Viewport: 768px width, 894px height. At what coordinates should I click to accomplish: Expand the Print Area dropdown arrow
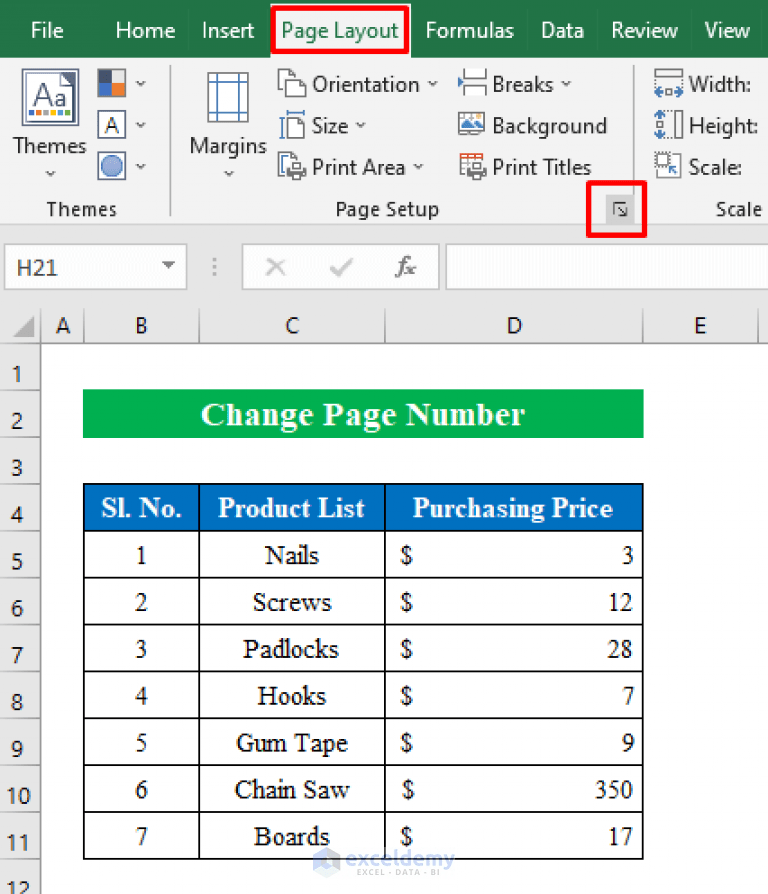[x=419, y=166]
